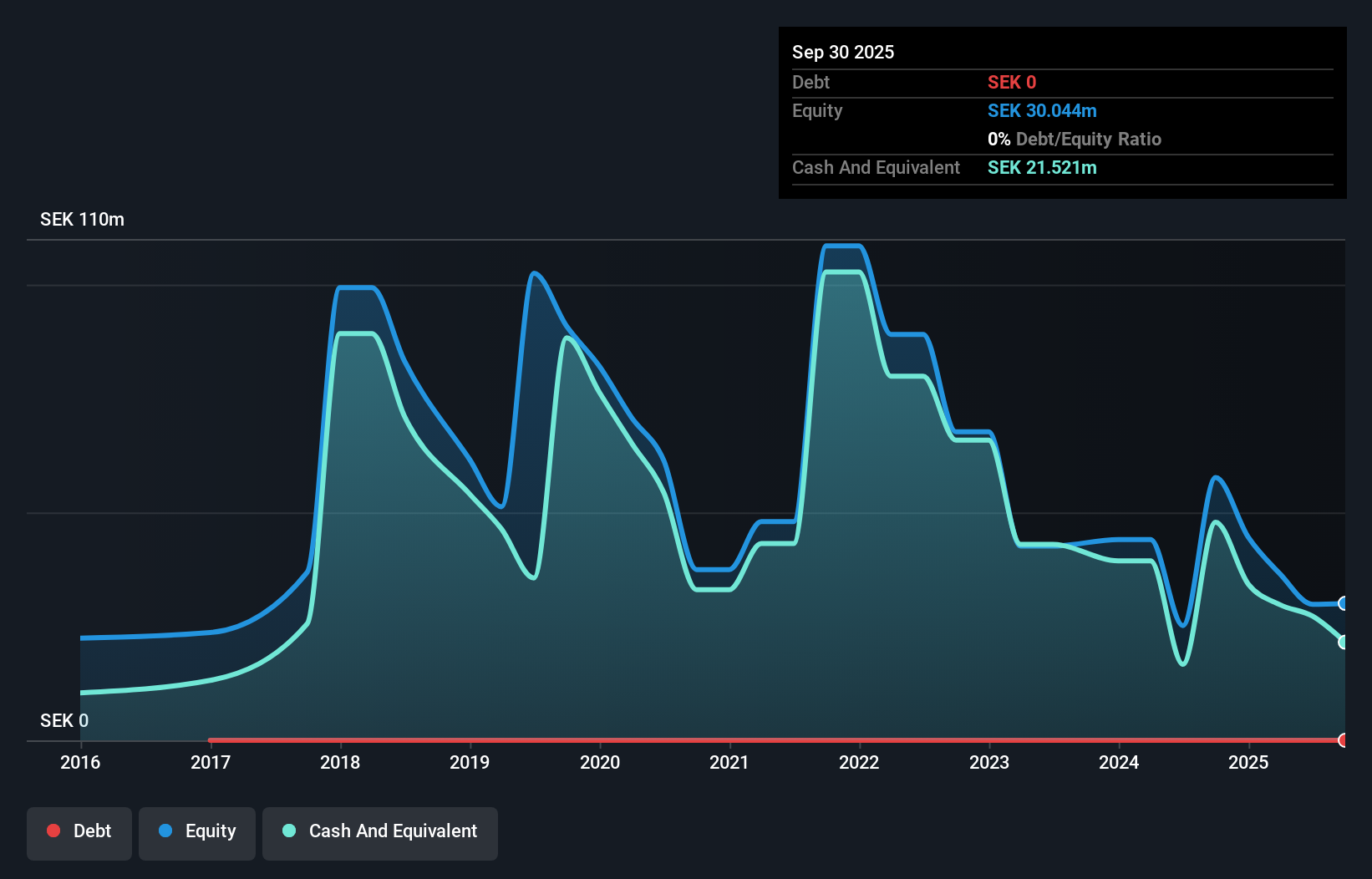
Task: Open the Debt/Equity Ratio details row
Action: (x=1075, y=139)
